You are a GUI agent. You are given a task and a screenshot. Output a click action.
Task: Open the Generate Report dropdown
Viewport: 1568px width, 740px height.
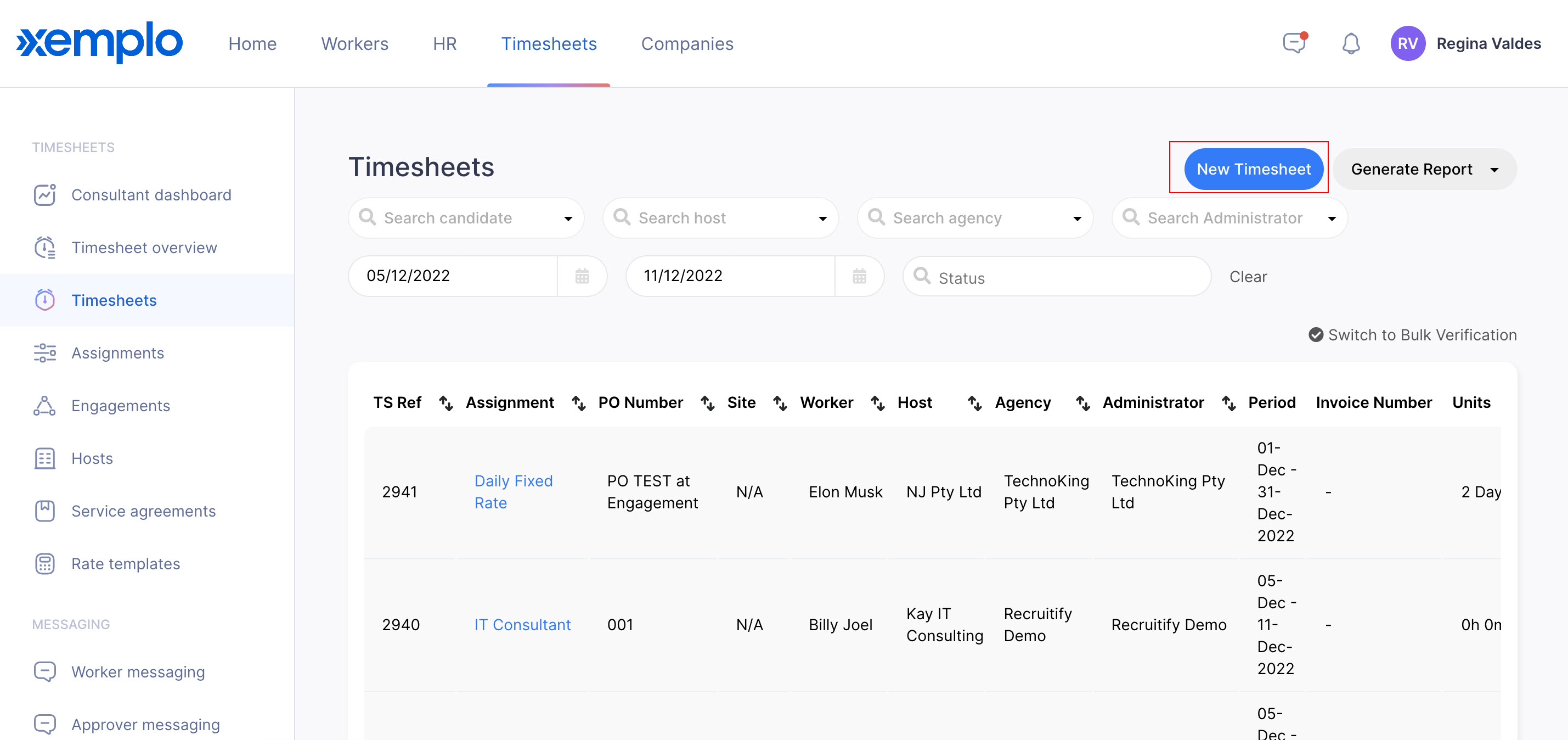coord(1424,169)
